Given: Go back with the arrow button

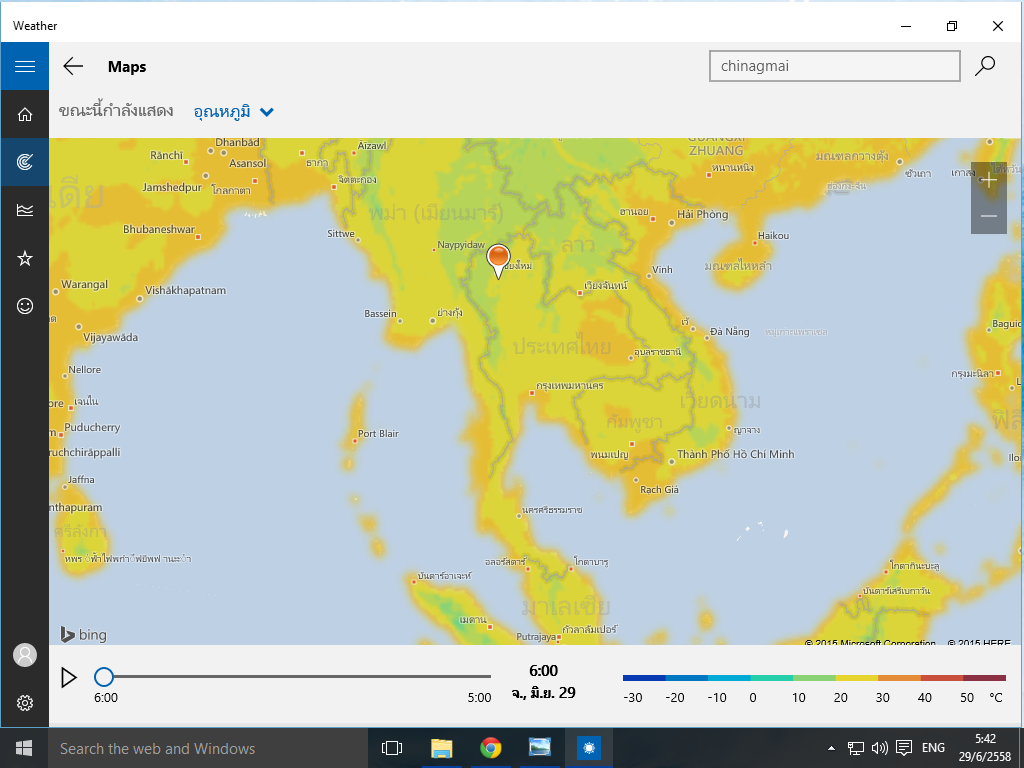Looking at the screenshot, I should 73,67.
